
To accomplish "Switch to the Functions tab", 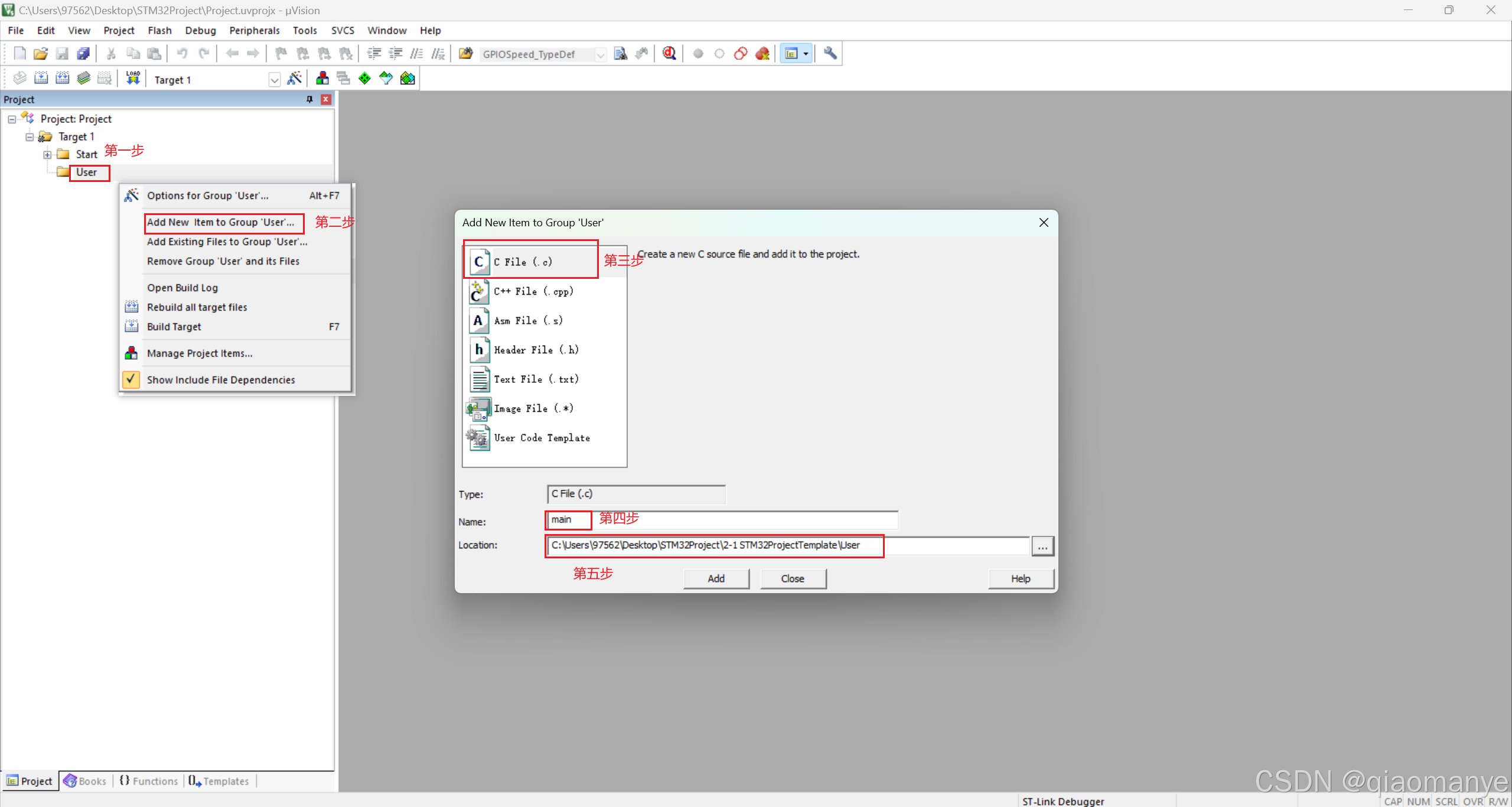I will click(x=149, y=781).
